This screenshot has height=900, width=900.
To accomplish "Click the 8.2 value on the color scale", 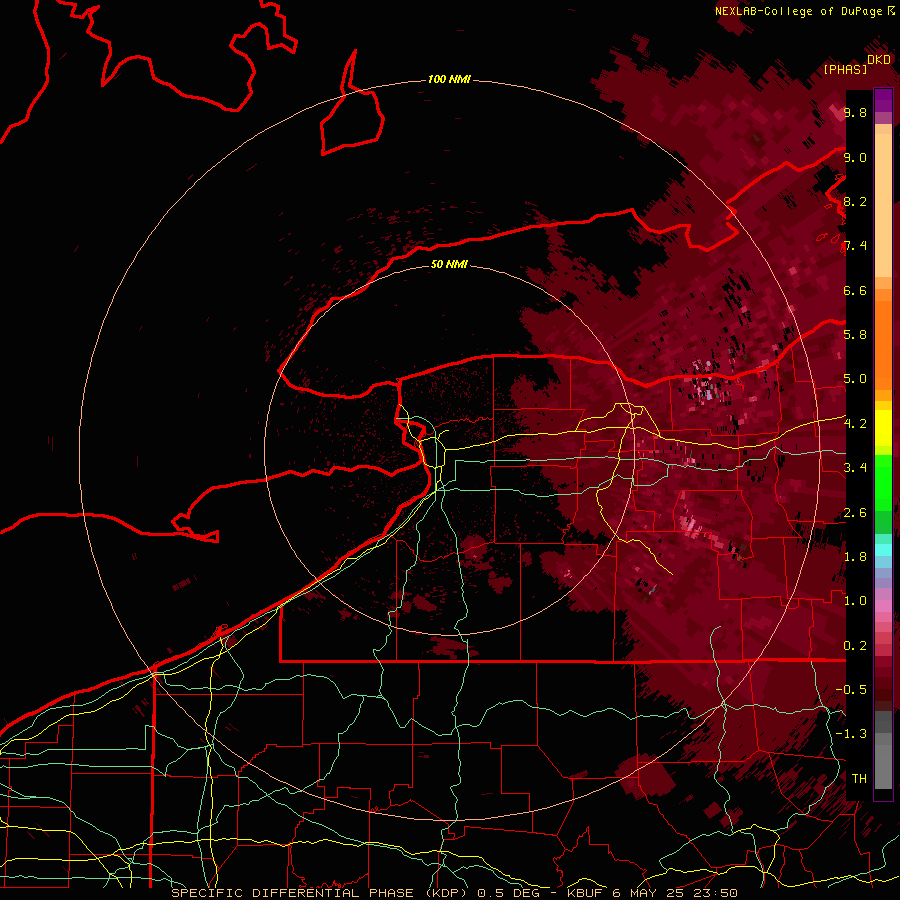I will (855, 201).
